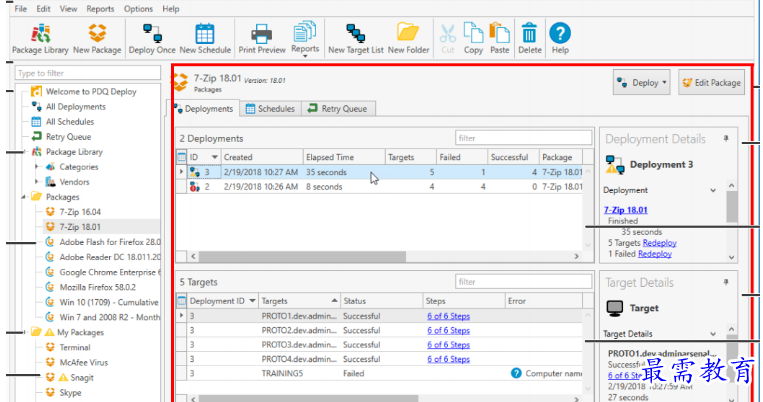Click Redeploy next to 1 Failed

[x=654, y=254]
